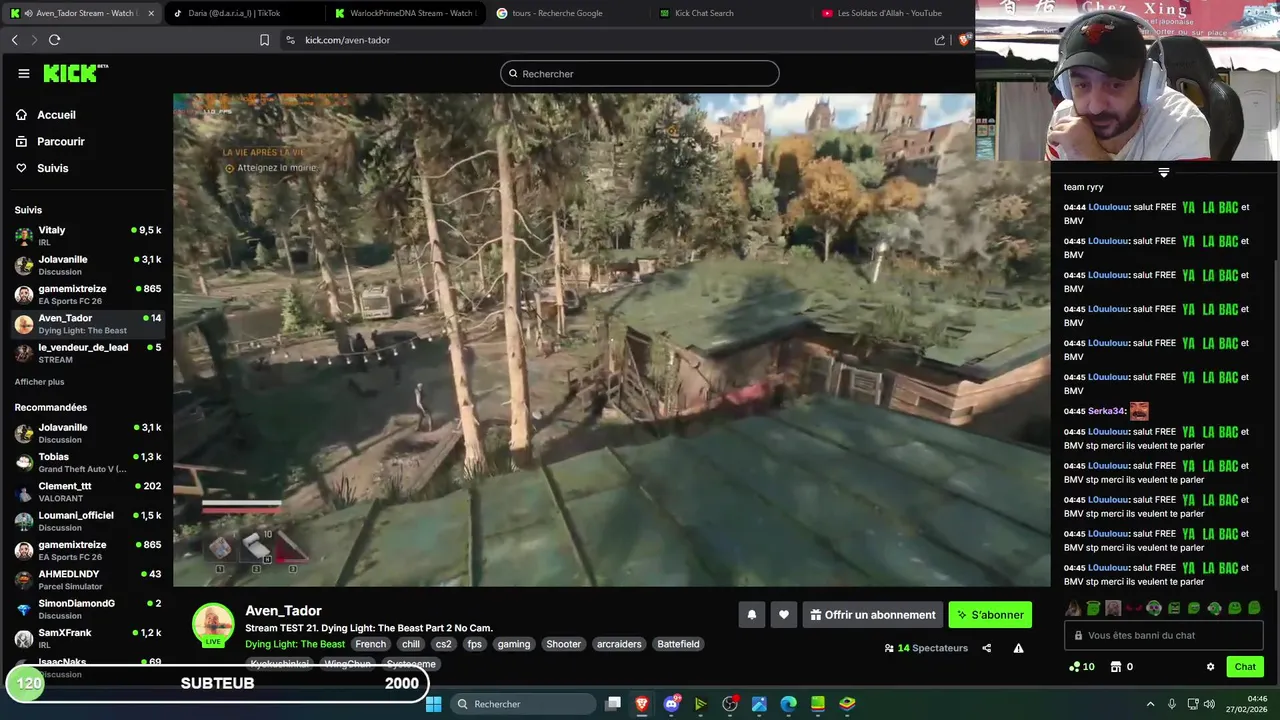Click the S'abonner button
This screenshot has height=720, width=1280.
pyautogui.click(x=990, y=615)
